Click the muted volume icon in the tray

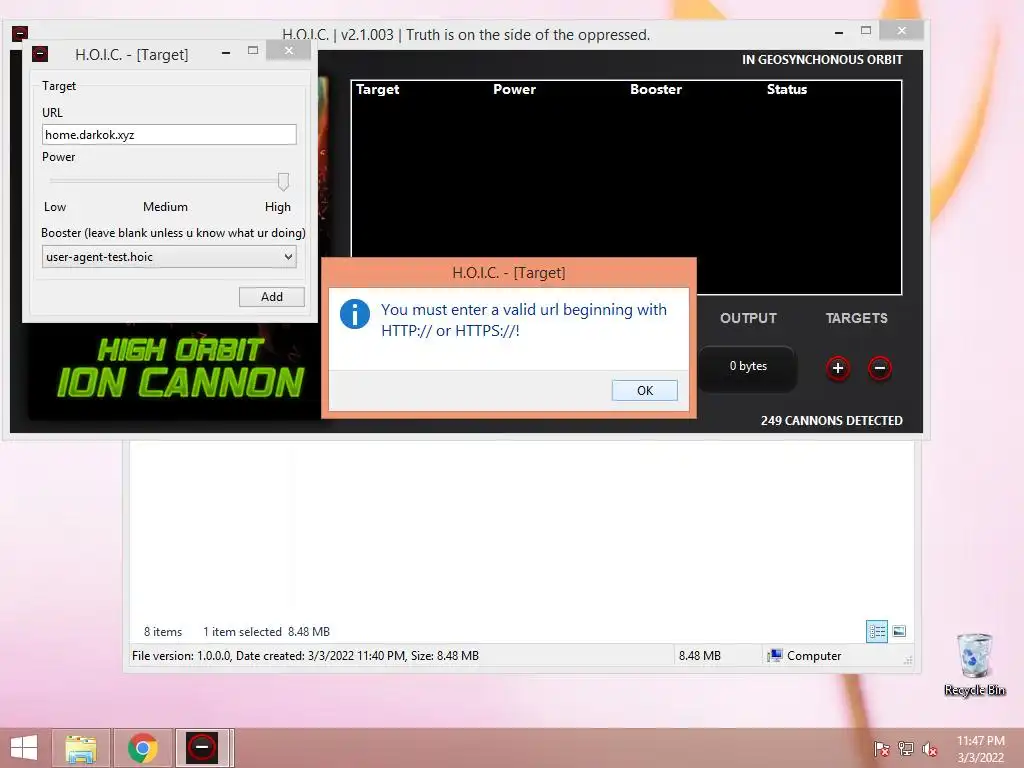pos(929,749)
